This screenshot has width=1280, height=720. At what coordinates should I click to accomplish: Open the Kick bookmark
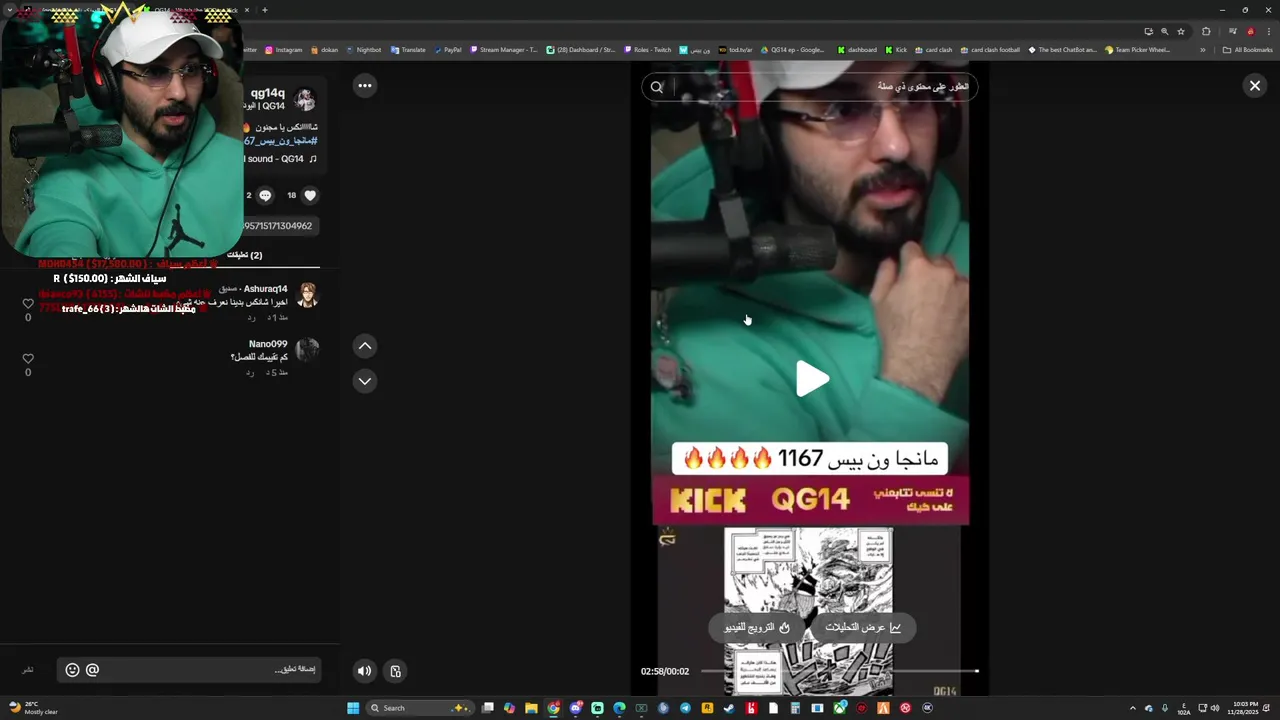[x=896, y=50]
